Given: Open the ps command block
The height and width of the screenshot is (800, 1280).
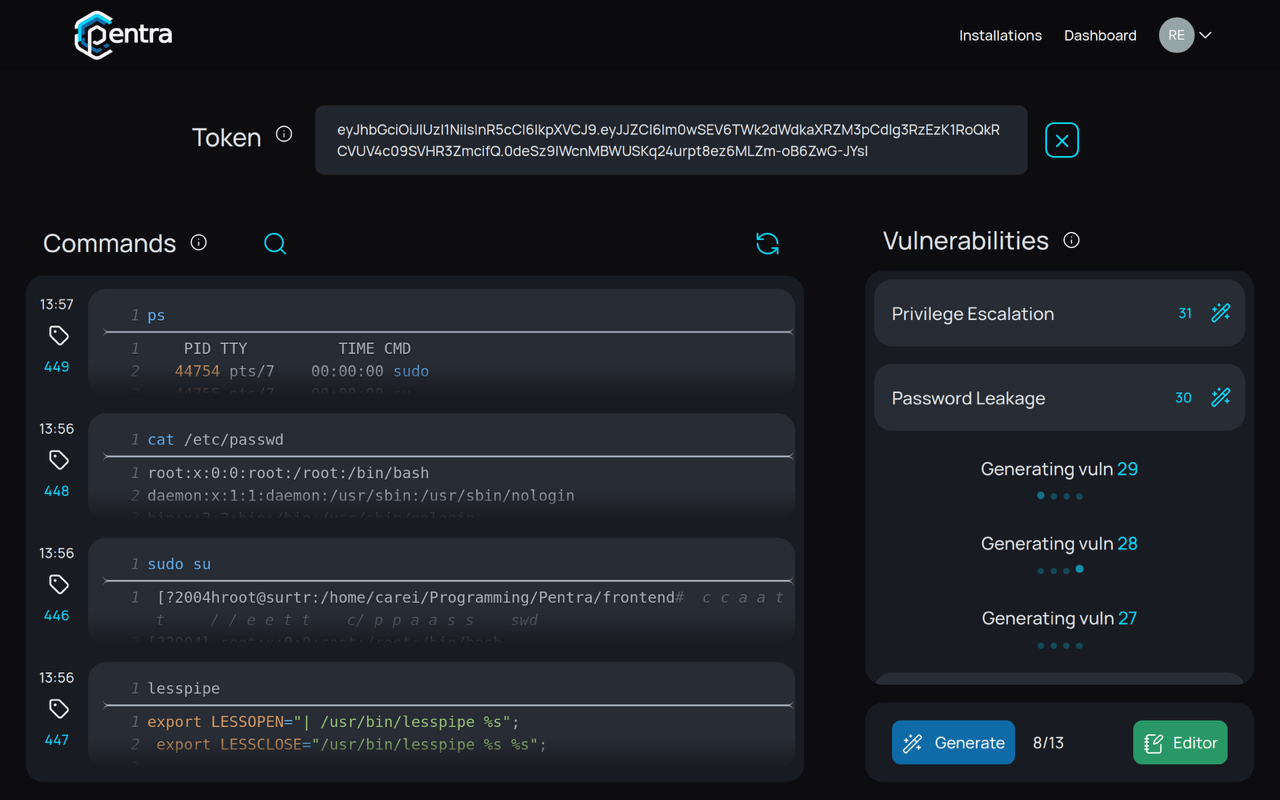Looking at the screenshot, I should tap(441, 341).
